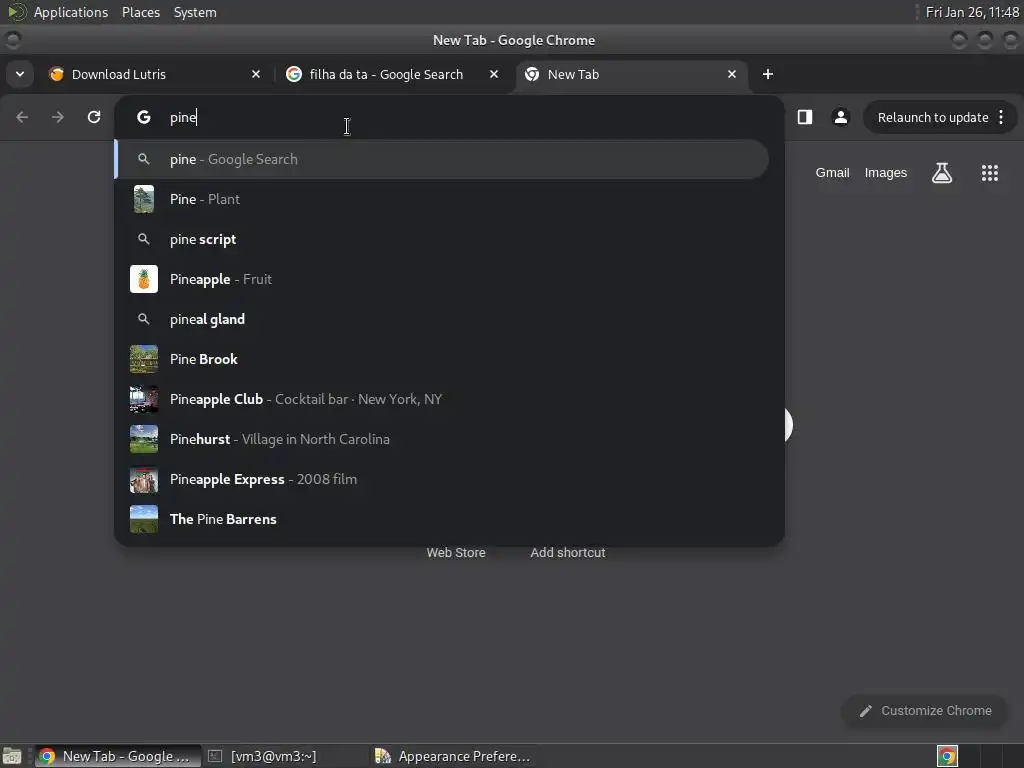This screenshot has width=1024, height=768.
Task: Select the 'Pineapple Club' cocktail bar suggestion
Action: [442, 399]
